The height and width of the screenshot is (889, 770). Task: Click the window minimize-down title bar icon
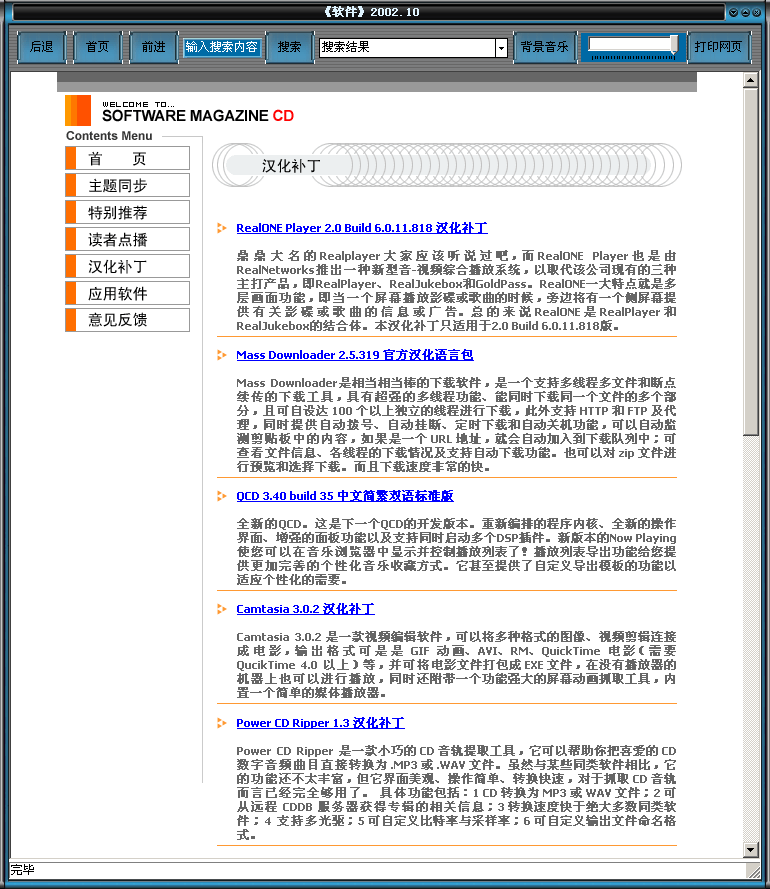[x=733, y=12]
